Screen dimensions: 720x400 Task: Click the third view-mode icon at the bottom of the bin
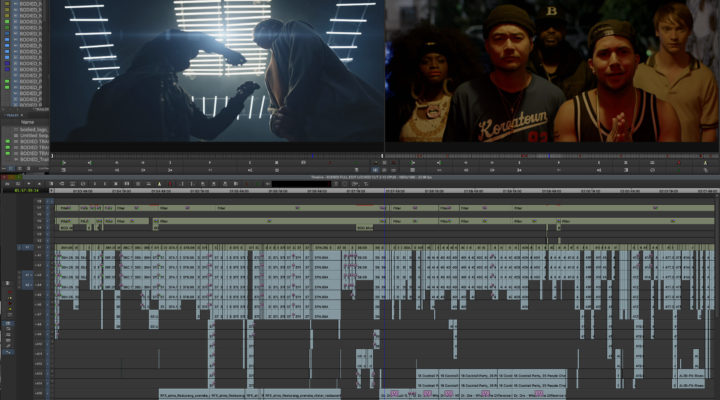[x=28, y=169]
